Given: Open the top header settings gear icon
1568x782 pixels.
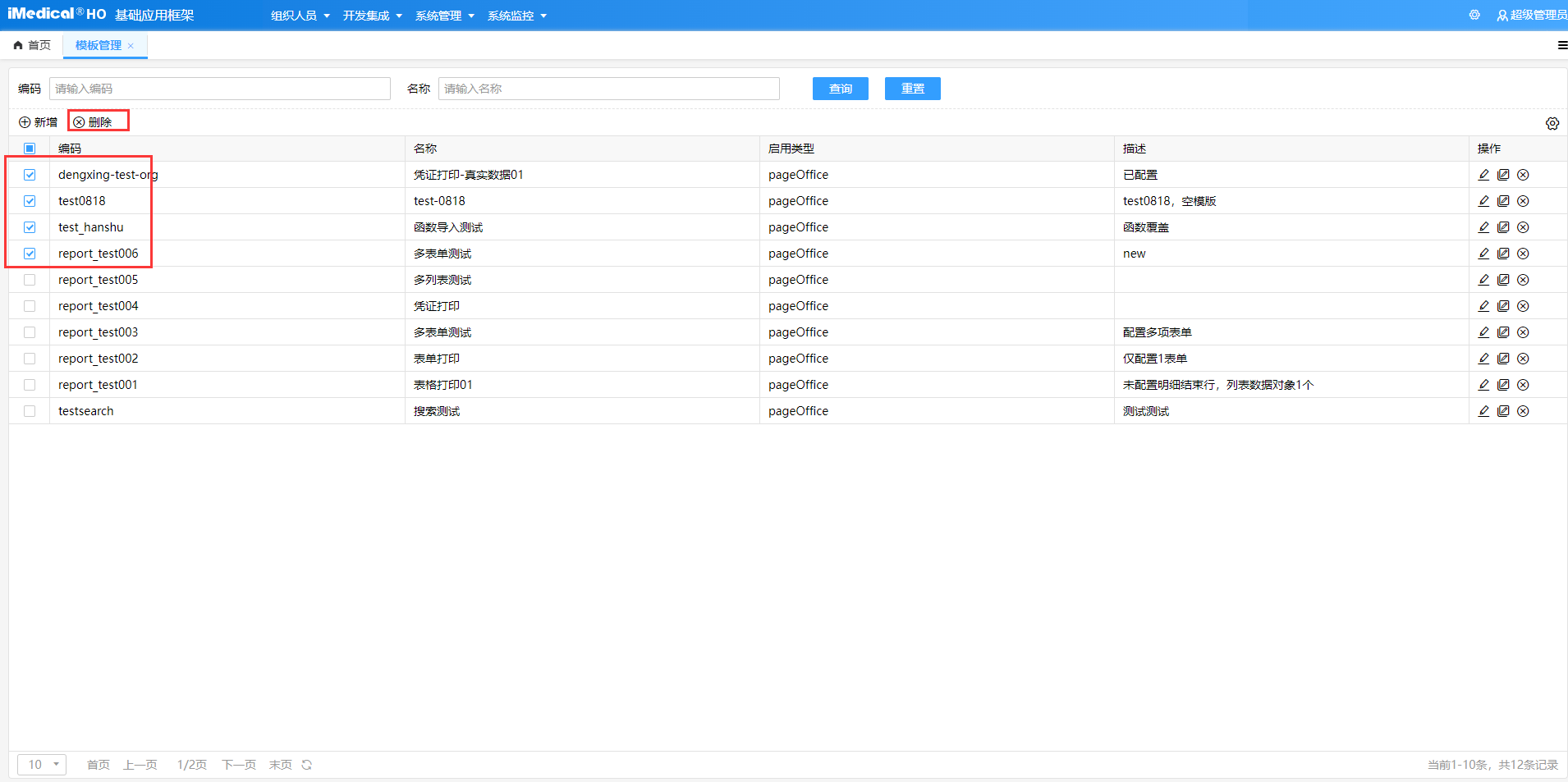Looking at the screenshot, I should 1474,15.
